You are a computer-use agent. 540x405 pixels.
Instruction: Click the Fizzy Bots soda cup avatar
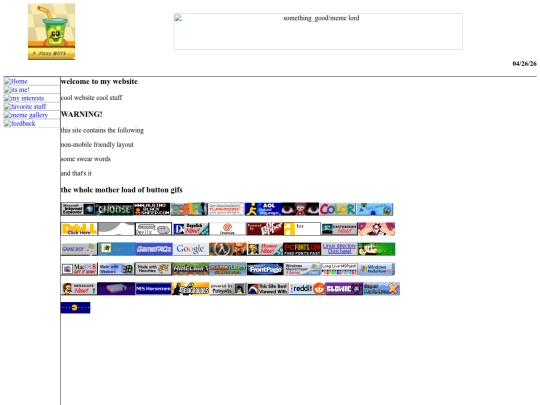51,31
